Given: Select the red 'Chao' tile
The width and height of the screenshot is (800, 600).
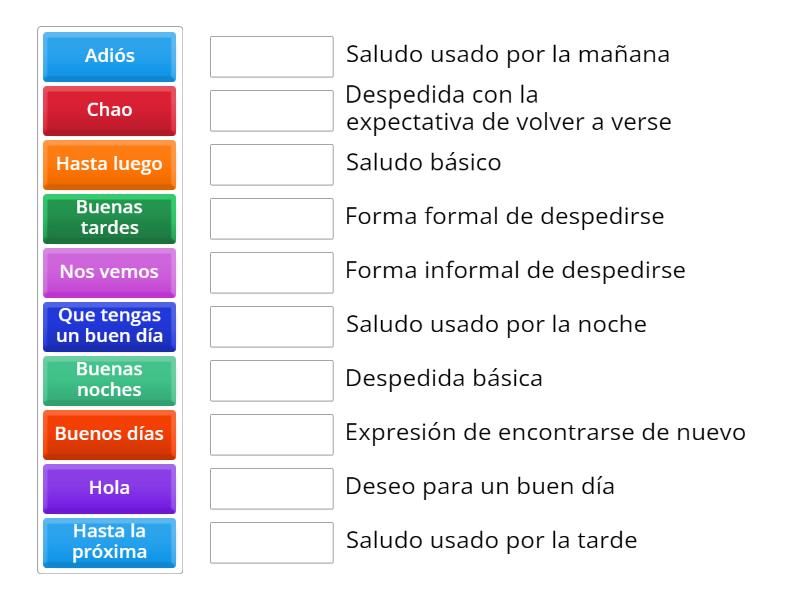Looking at the screenshot, I should [108, 111].
